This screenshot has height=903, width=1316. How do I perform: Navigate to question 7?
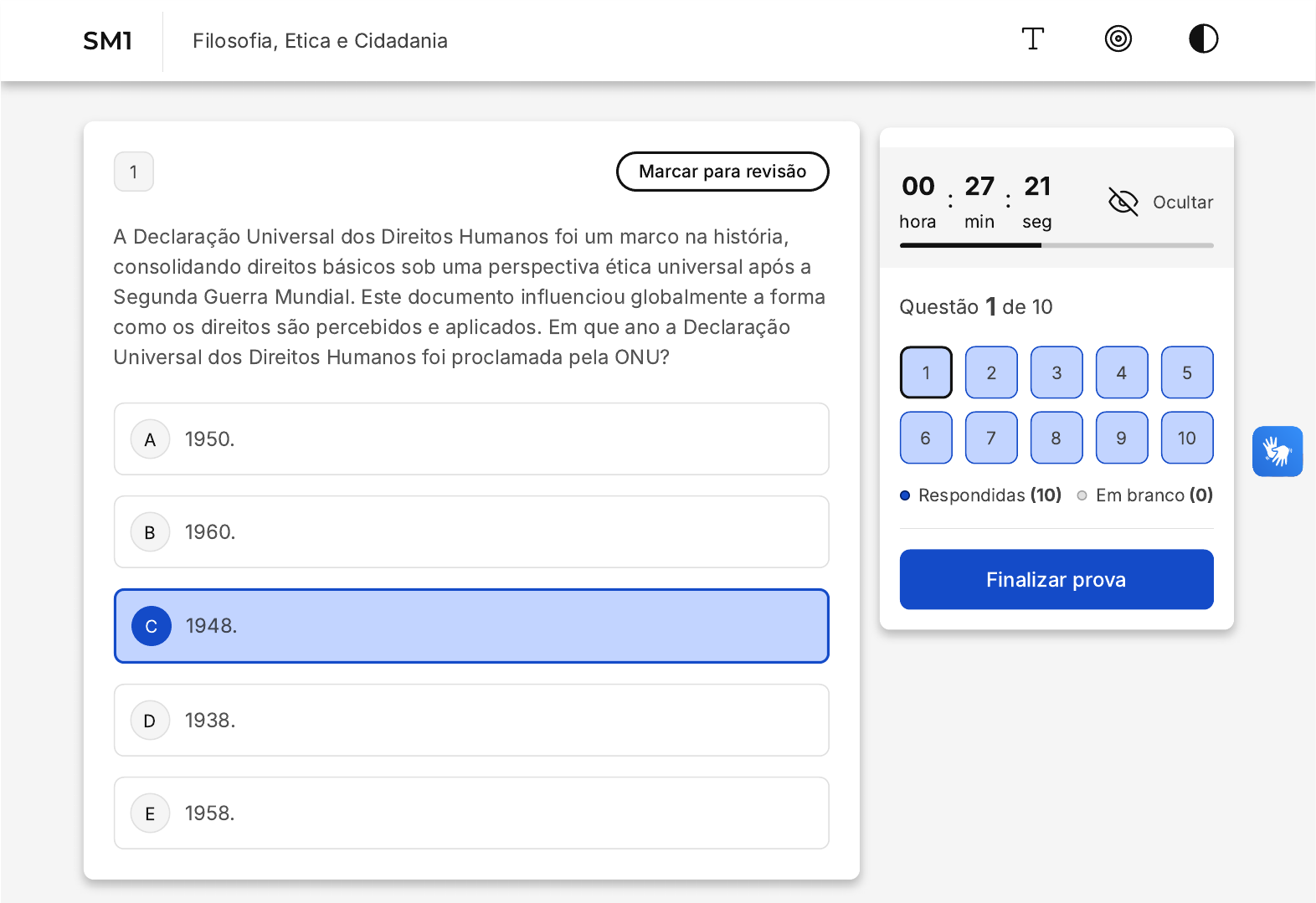[991, 439]
